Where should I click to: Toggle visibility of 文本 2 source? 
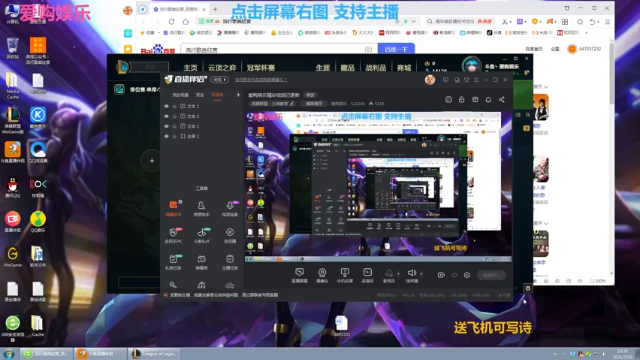click(x=167, y=106)
